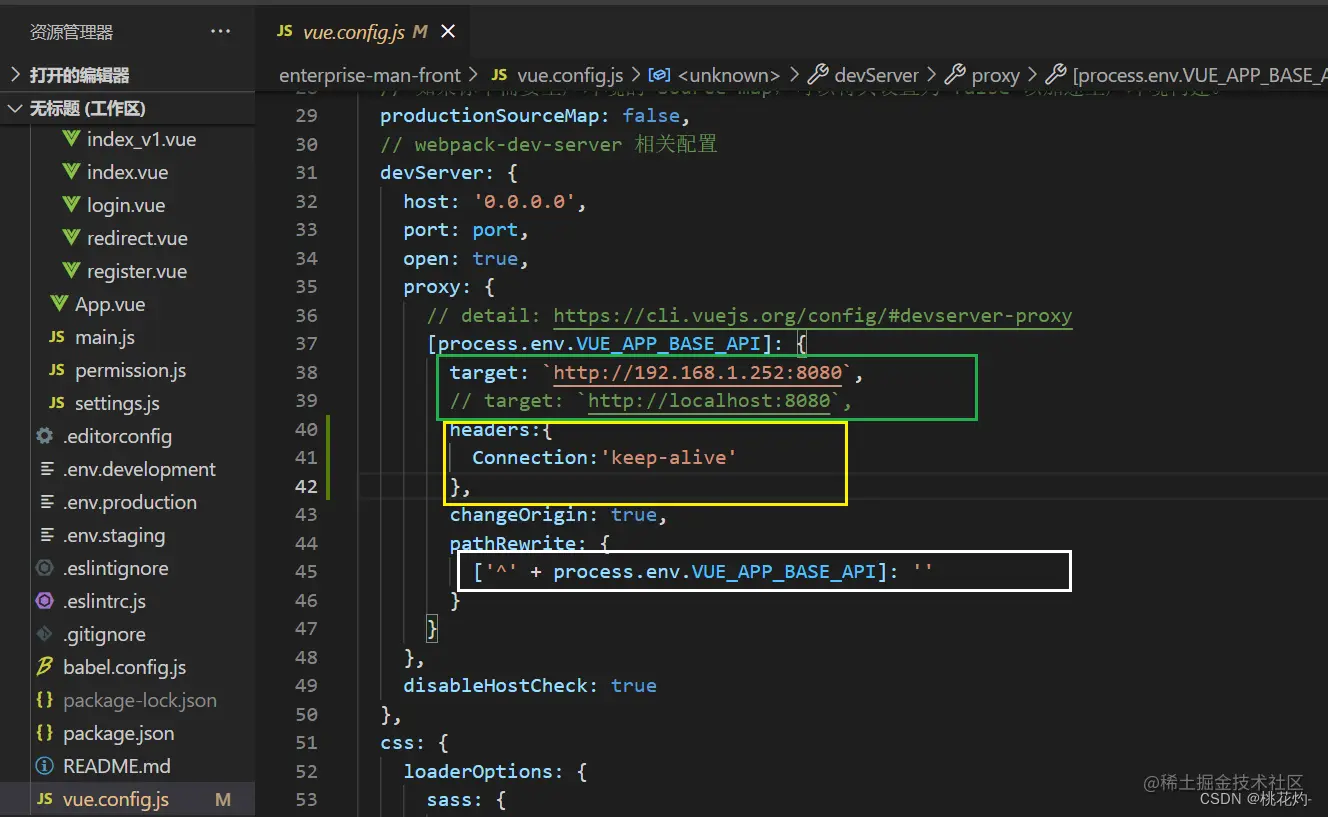Collapse the 无标题 (工作区) section
Screen dimensions: 1328x817
127,108
